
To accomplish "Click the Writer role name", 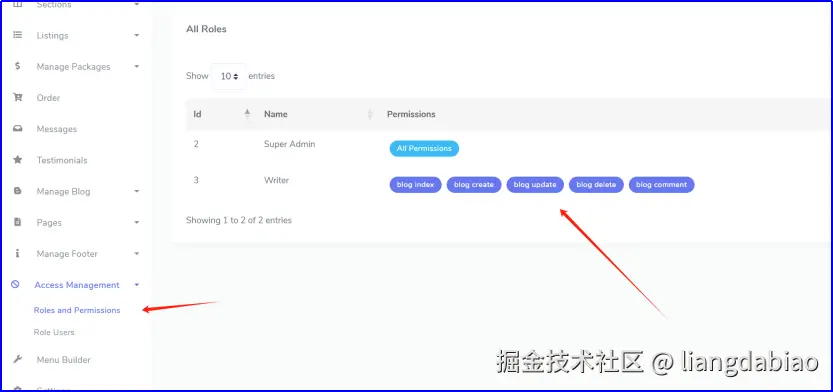I will [276, 180].
